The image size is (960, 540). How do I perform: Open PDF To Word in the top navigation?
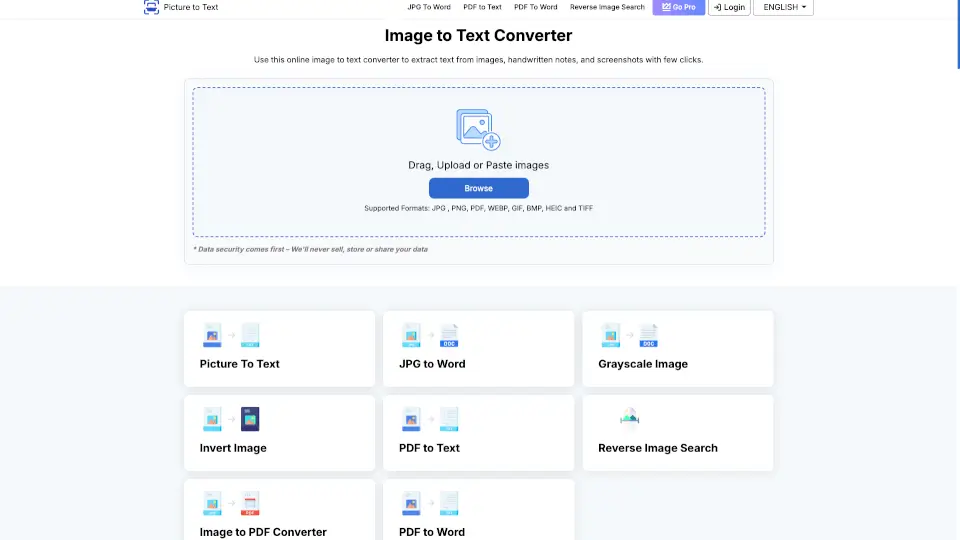point(536,7)
